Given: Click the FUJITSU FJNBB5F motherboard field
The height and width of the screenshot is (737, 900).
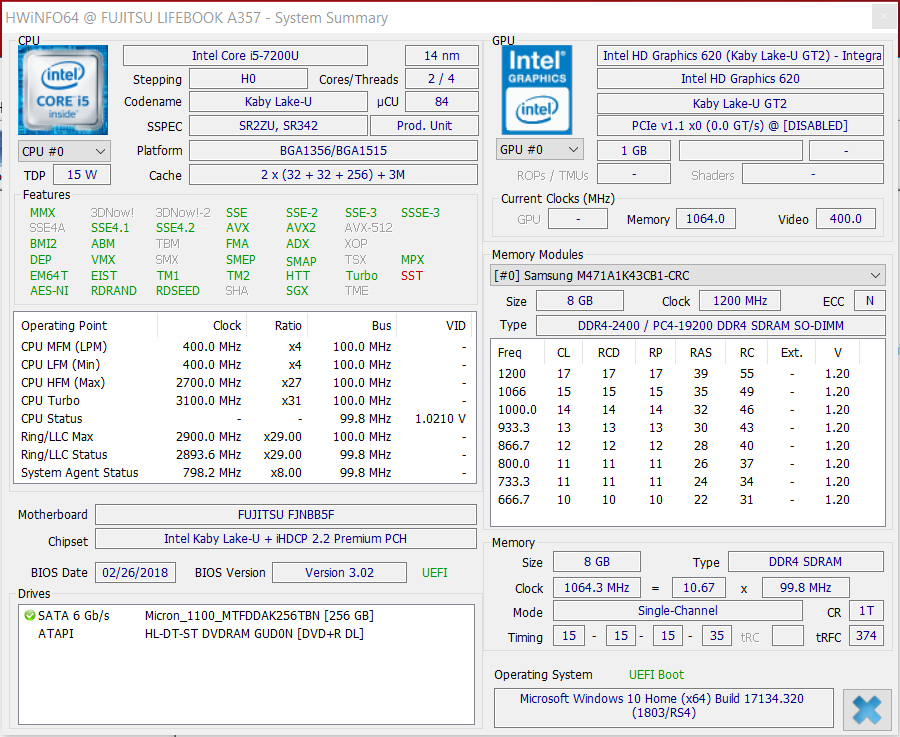Looking at the screenshot, I should [x=286, y=515].
